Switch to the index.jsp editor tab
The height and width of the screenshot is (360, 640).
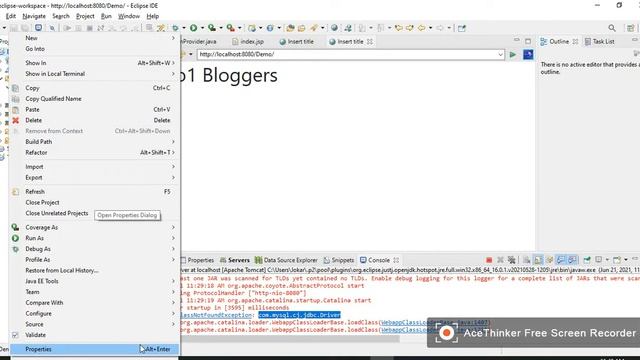[x=248, y=42]
